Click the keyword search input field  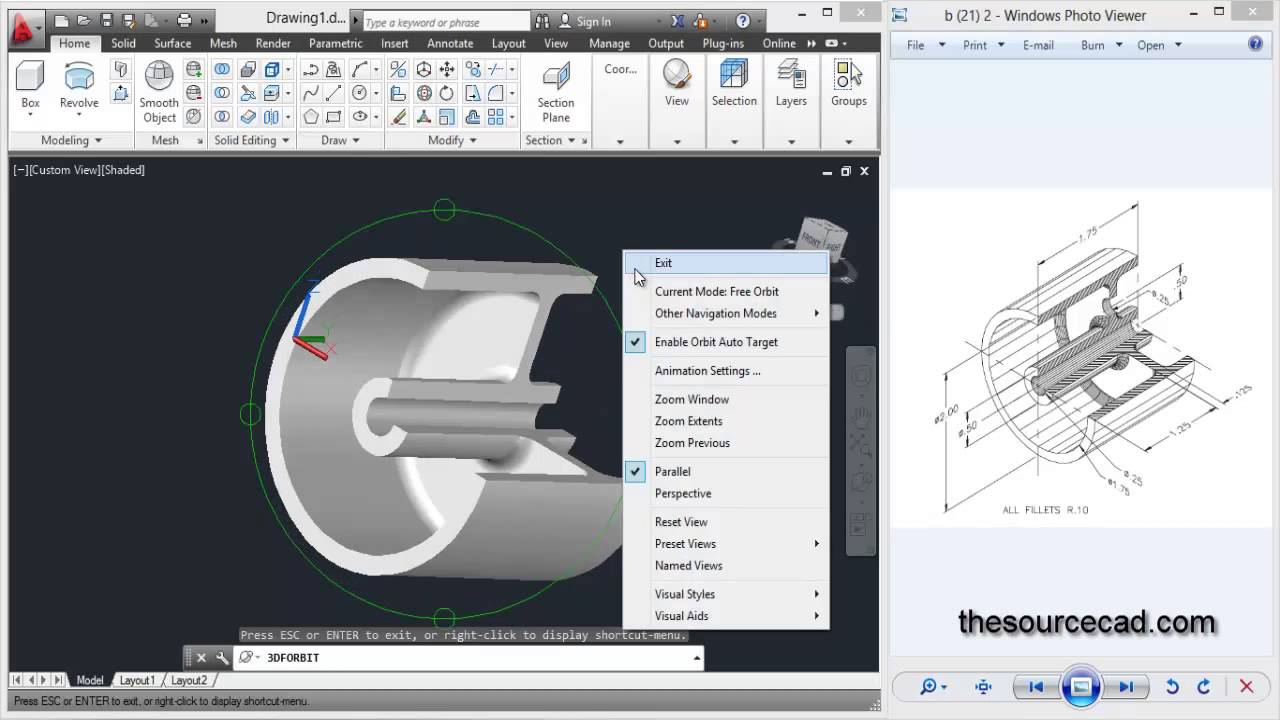(445, 22)
